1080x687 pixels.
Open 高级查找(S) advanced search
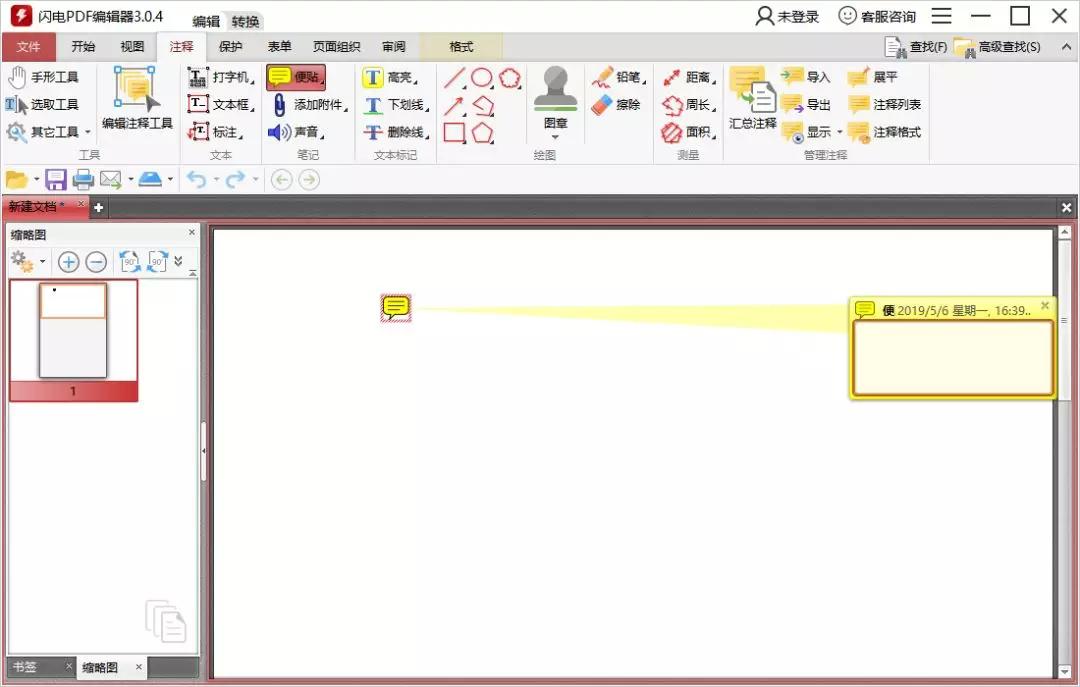(997, 47)
